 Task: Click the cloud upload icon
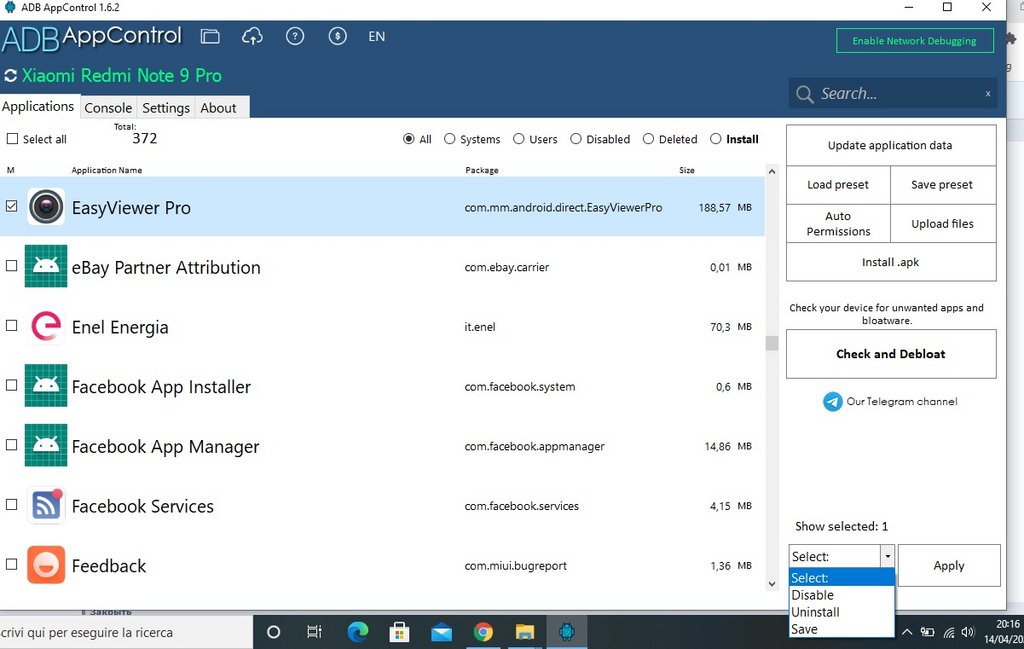click(252, 37)
